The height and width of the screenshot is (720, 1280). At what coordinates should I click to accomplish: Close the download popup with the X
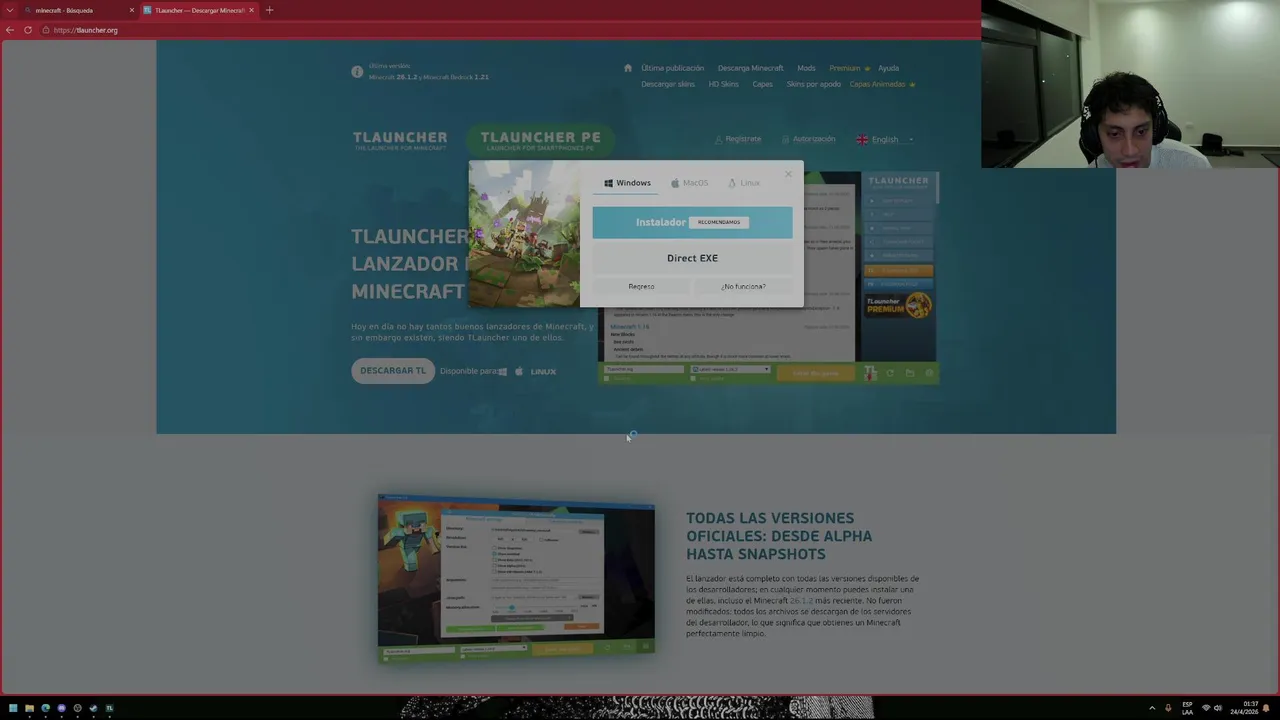pos(788,174)
